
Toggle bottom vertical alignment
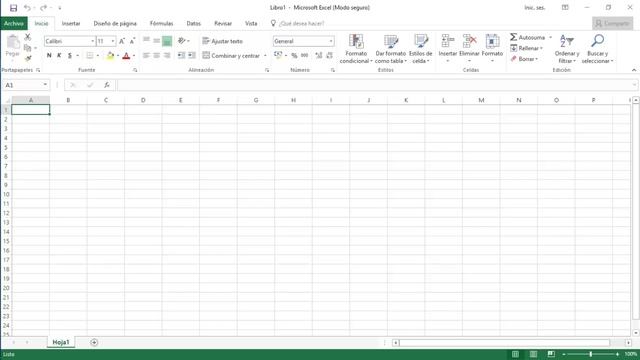167,41
